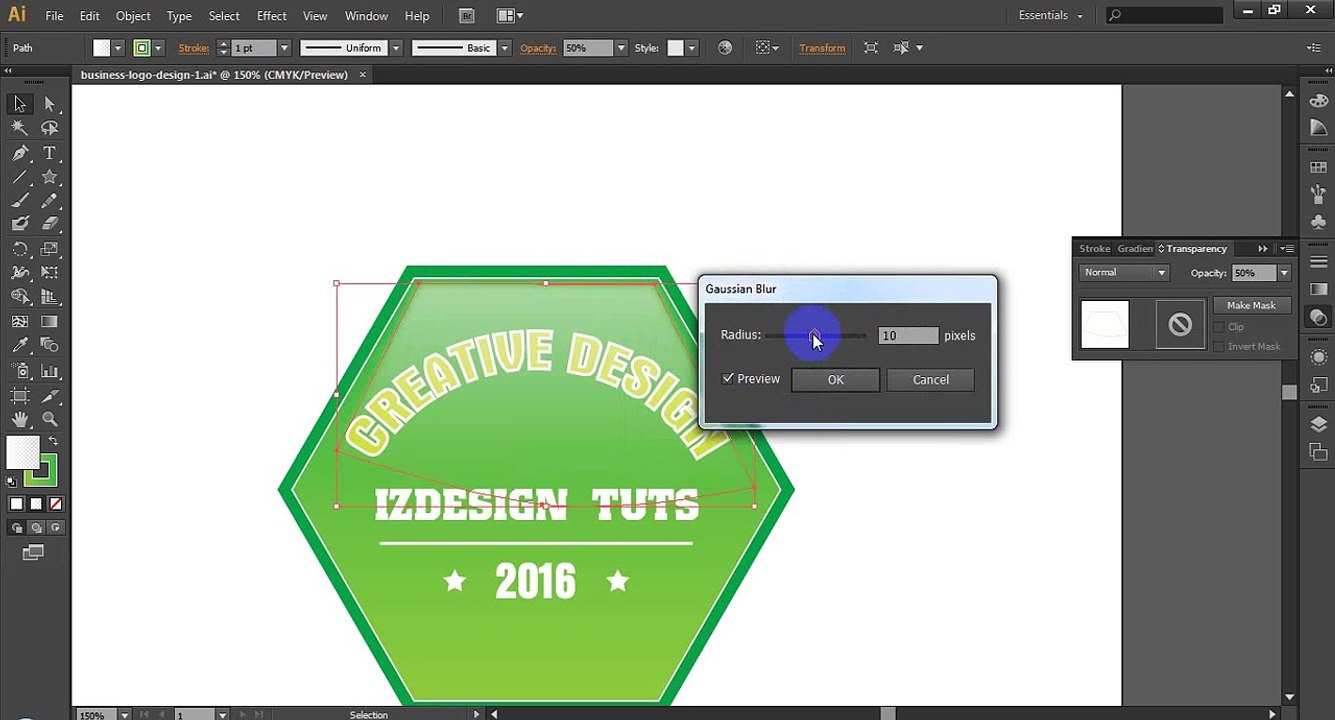Open the Style dropdown arrow

690,48
